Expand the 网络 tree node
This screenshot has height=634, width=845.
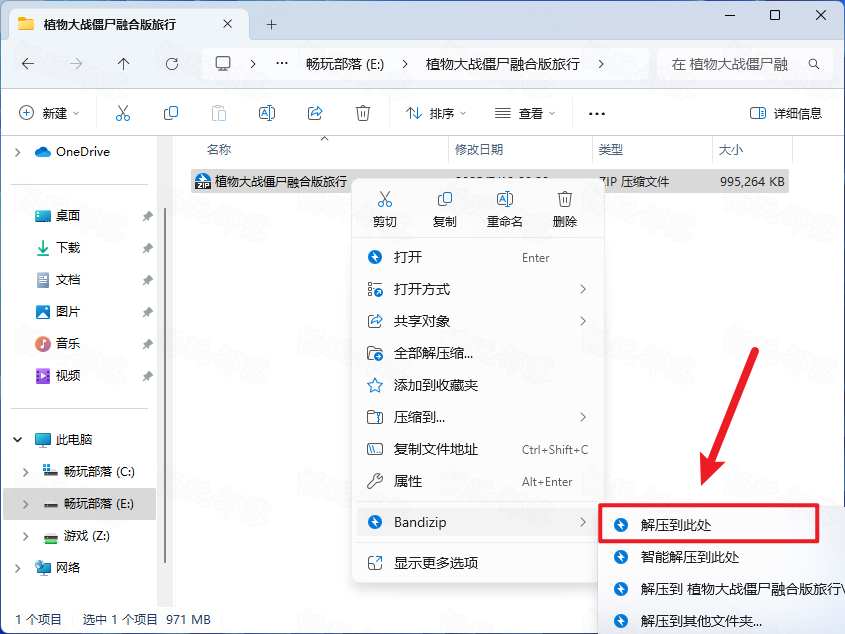pos(18,568)
